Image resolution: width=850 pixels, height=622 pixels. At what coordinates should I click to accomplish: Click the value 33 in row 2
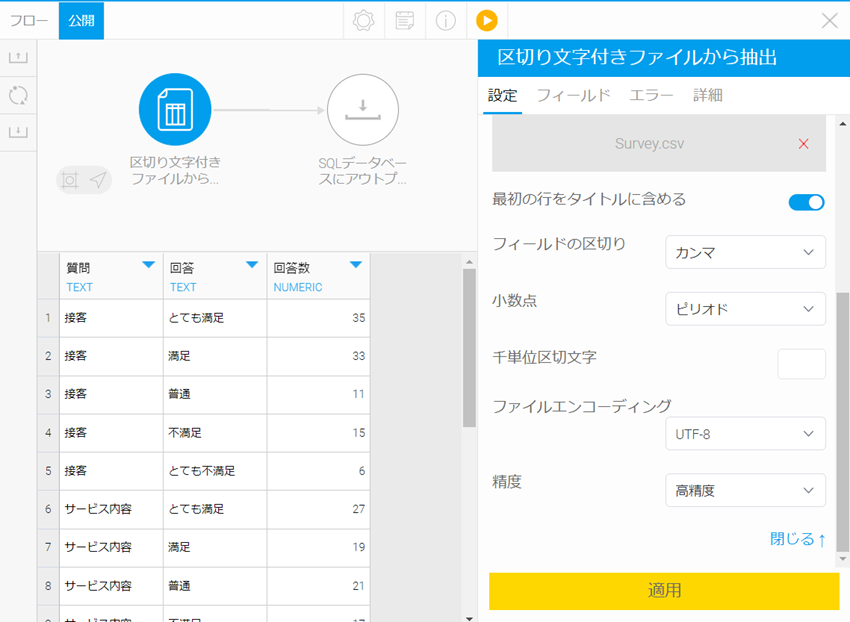tap(359, 356)
